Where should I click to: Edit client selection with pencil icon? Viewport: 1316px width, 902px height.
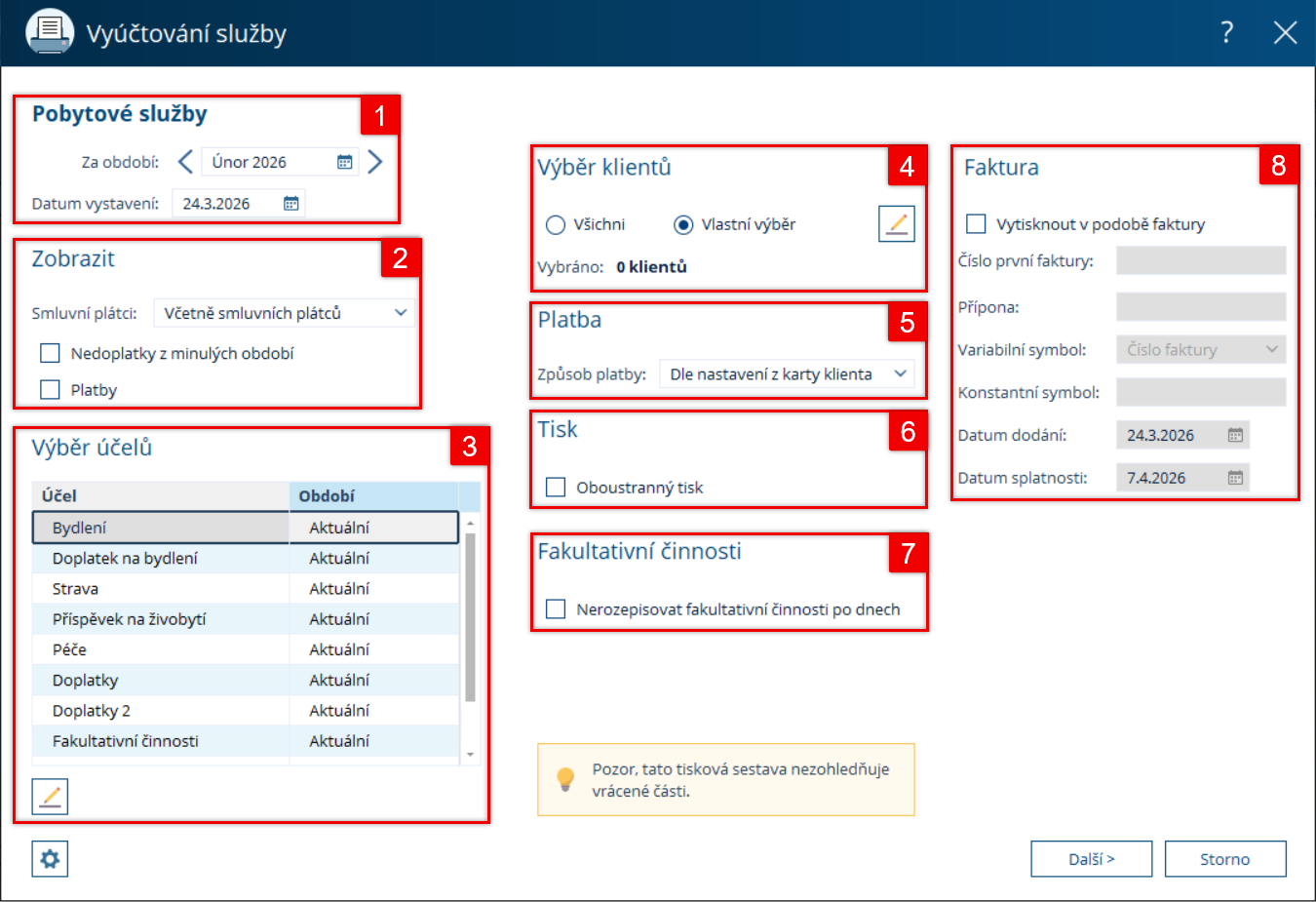[897, 223]
